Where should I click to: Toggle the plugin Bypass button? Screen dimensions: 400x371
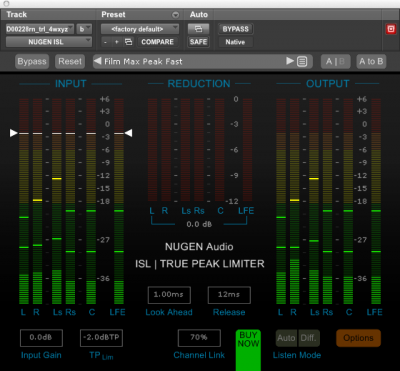[x=32, y=62]
